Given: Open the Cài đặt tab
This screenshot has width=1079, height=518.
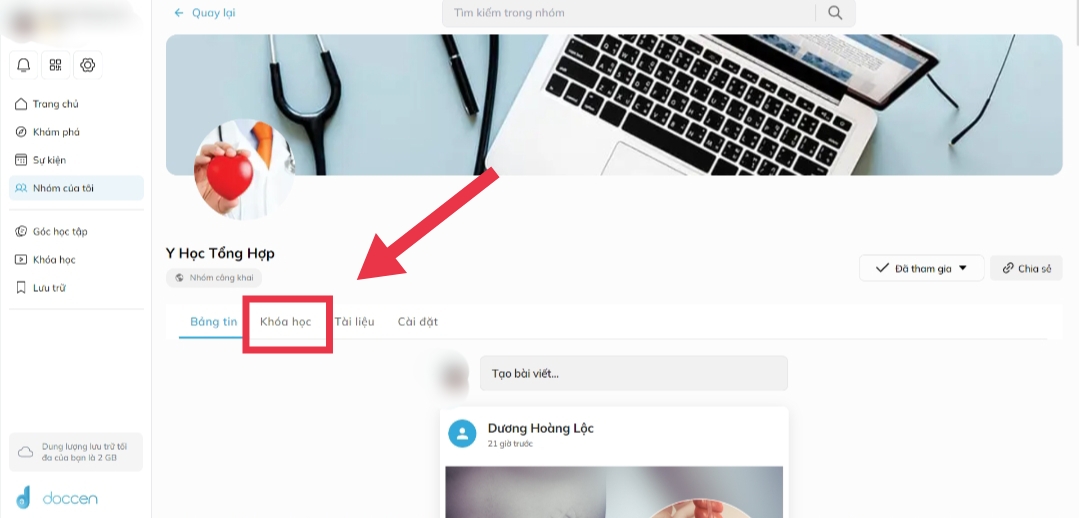Looking at the screenshot, I should [418, 321].
